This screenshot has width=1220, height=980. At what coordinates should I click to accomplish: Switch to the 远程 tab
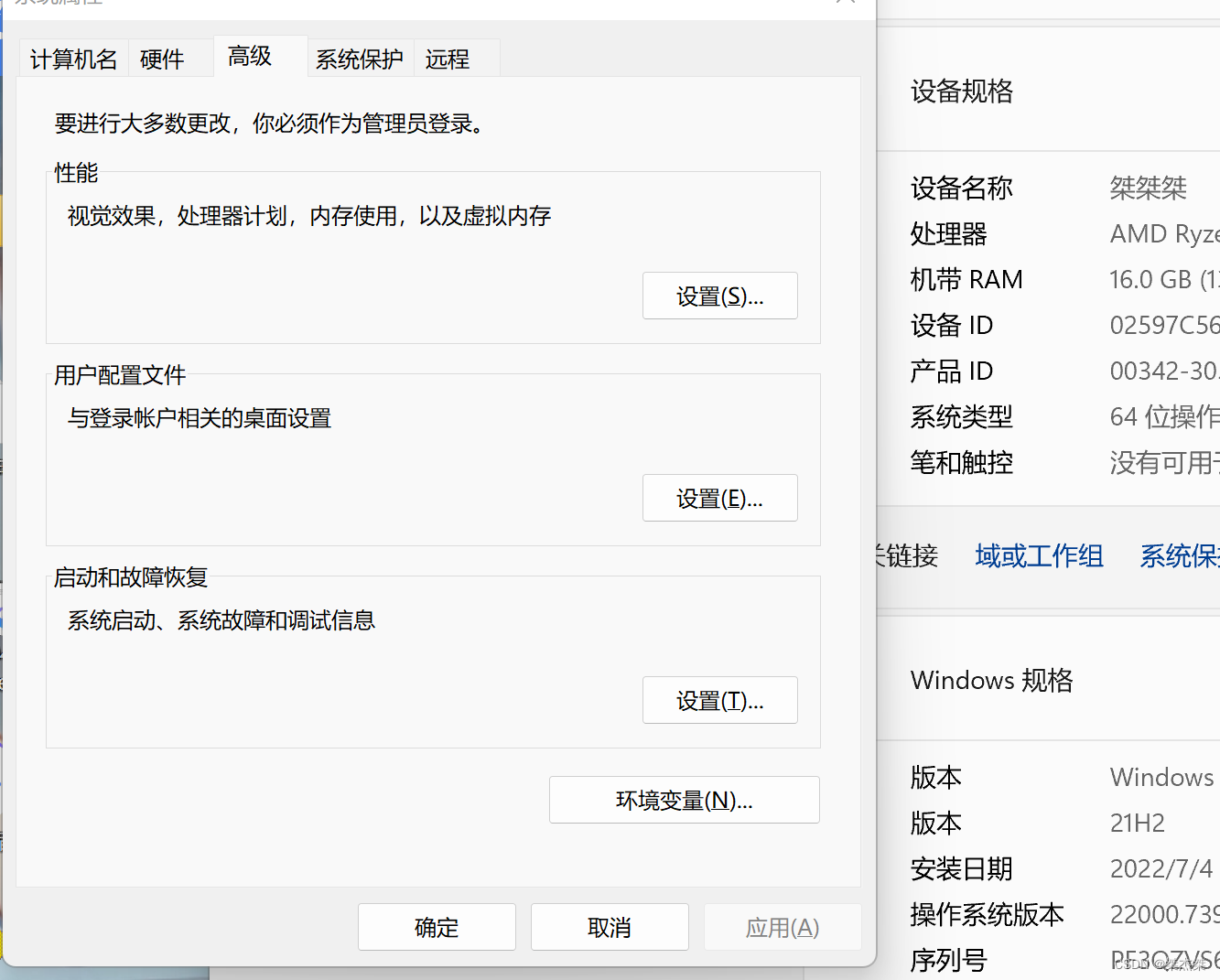[448, 59]
